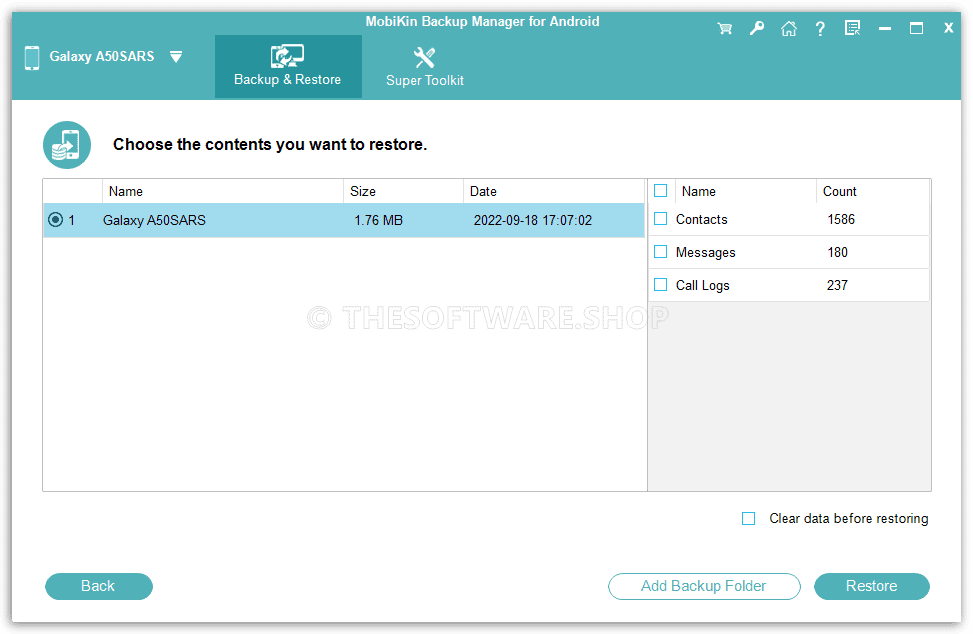The width and height of the screenshot is (973, 634).
Task: Click the 'Call Logs' label text
Action: tap(702, 285)
